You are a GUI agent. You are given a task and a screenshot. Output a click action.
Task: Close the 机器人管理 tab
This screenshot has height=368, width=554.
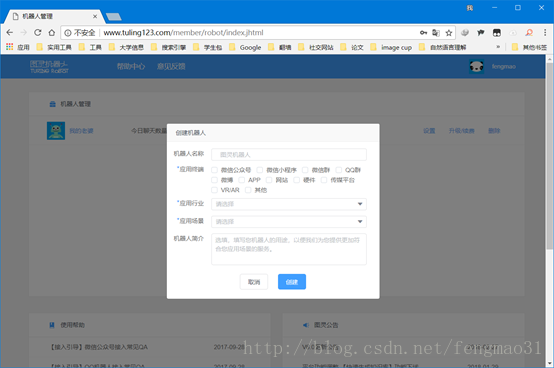pos(95,16)
